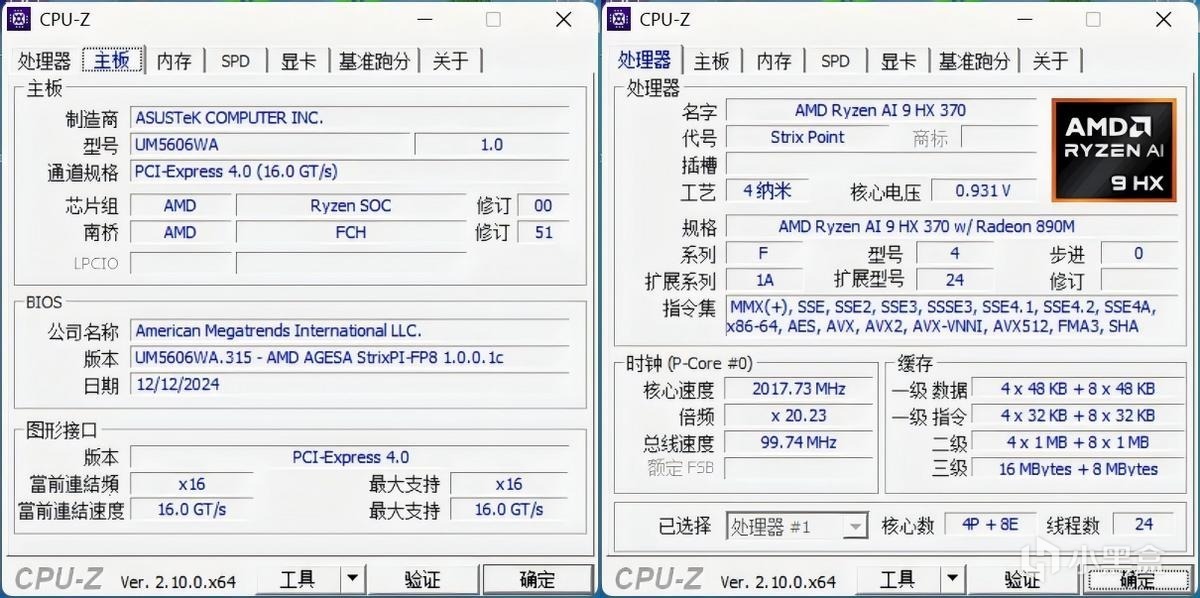Click southbridge revision value 51
1200x598 pixels.
(544, 233)
